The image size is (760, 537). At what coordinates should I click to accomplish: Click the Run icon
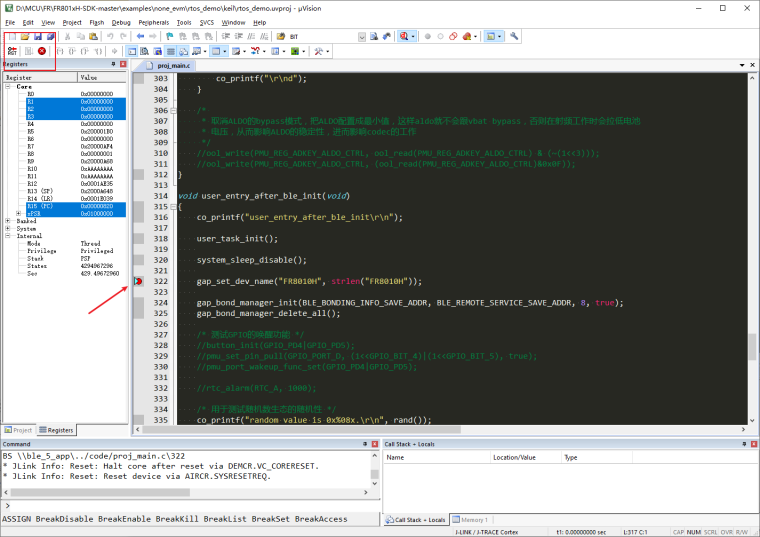(29, 51)
